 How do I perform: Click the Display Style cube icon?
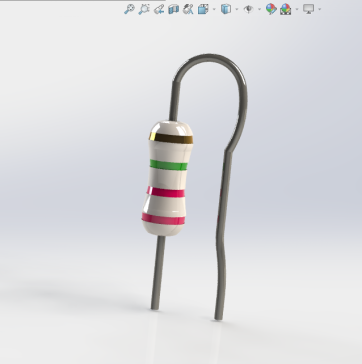coord(226,9)
